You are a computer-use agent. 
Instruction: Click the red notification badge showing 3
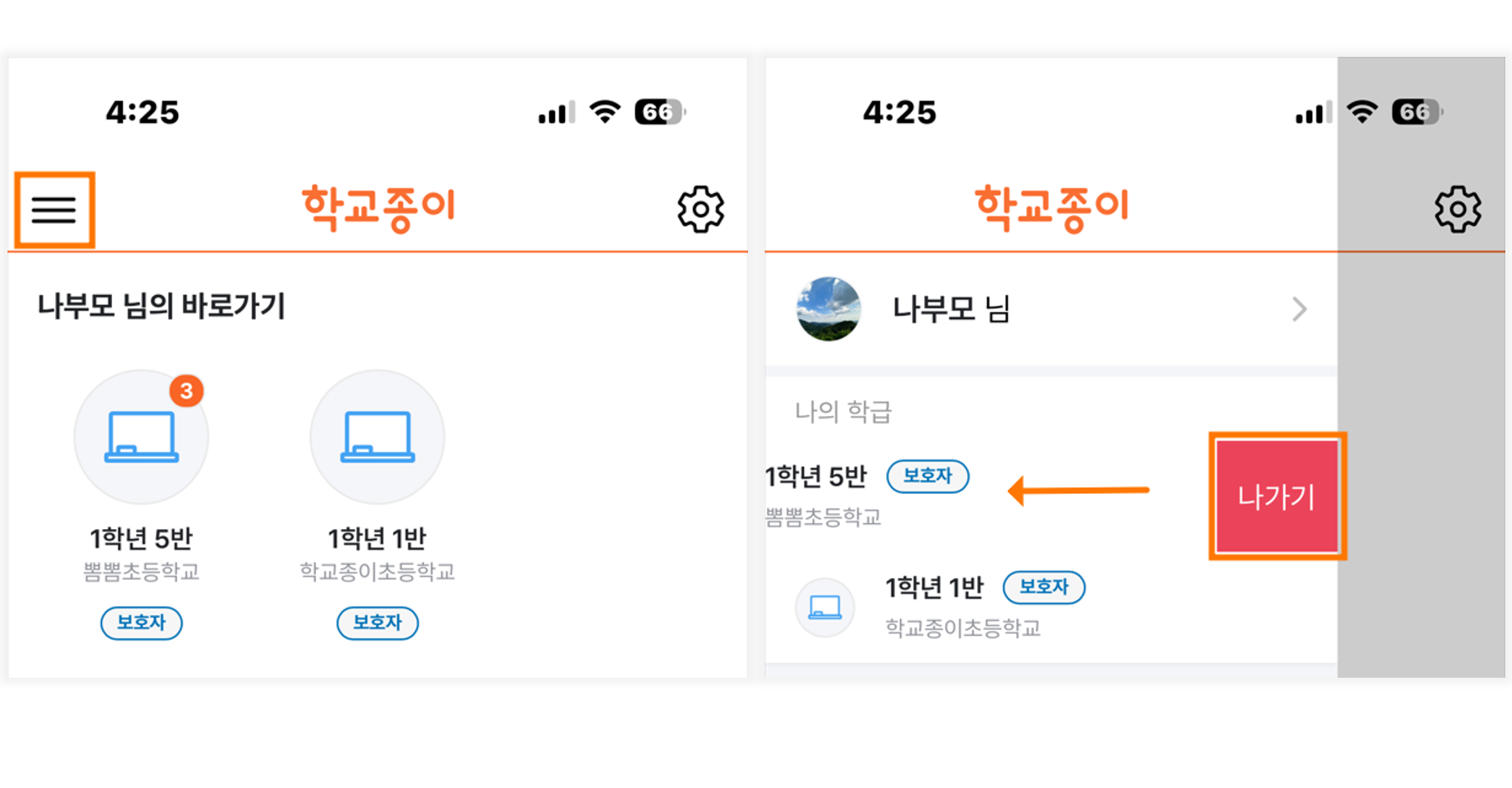pos(186,390)
